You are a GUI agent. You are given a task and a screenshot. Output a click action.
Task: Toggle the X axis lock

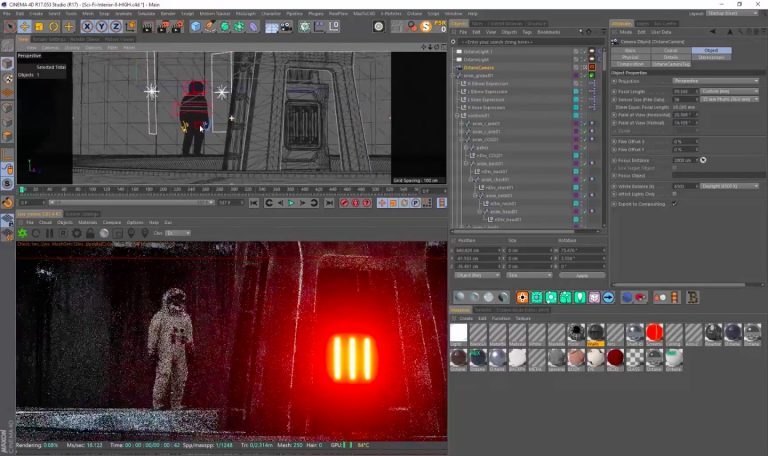tap(88, 27)
